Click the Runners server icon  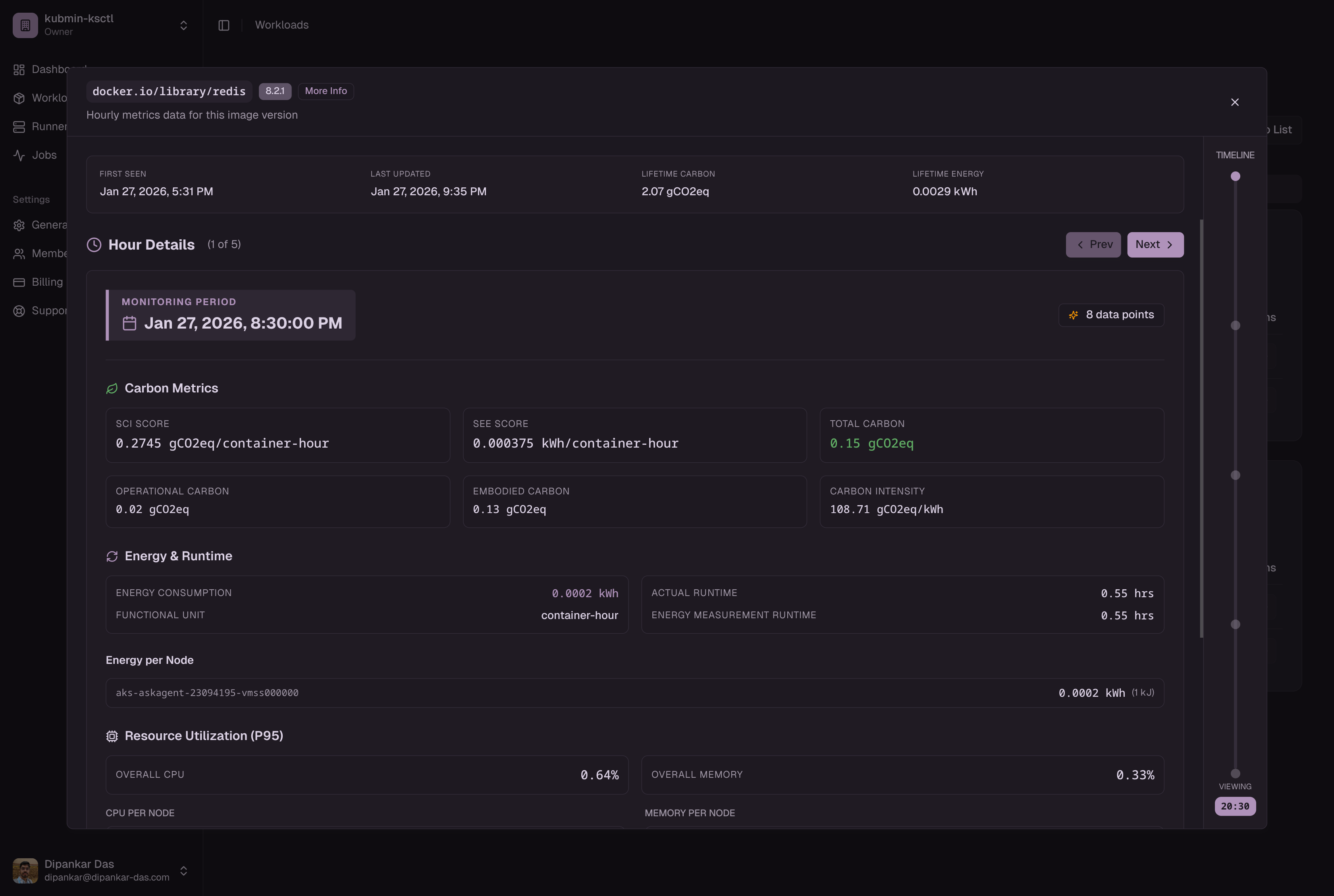coord(19,127)
